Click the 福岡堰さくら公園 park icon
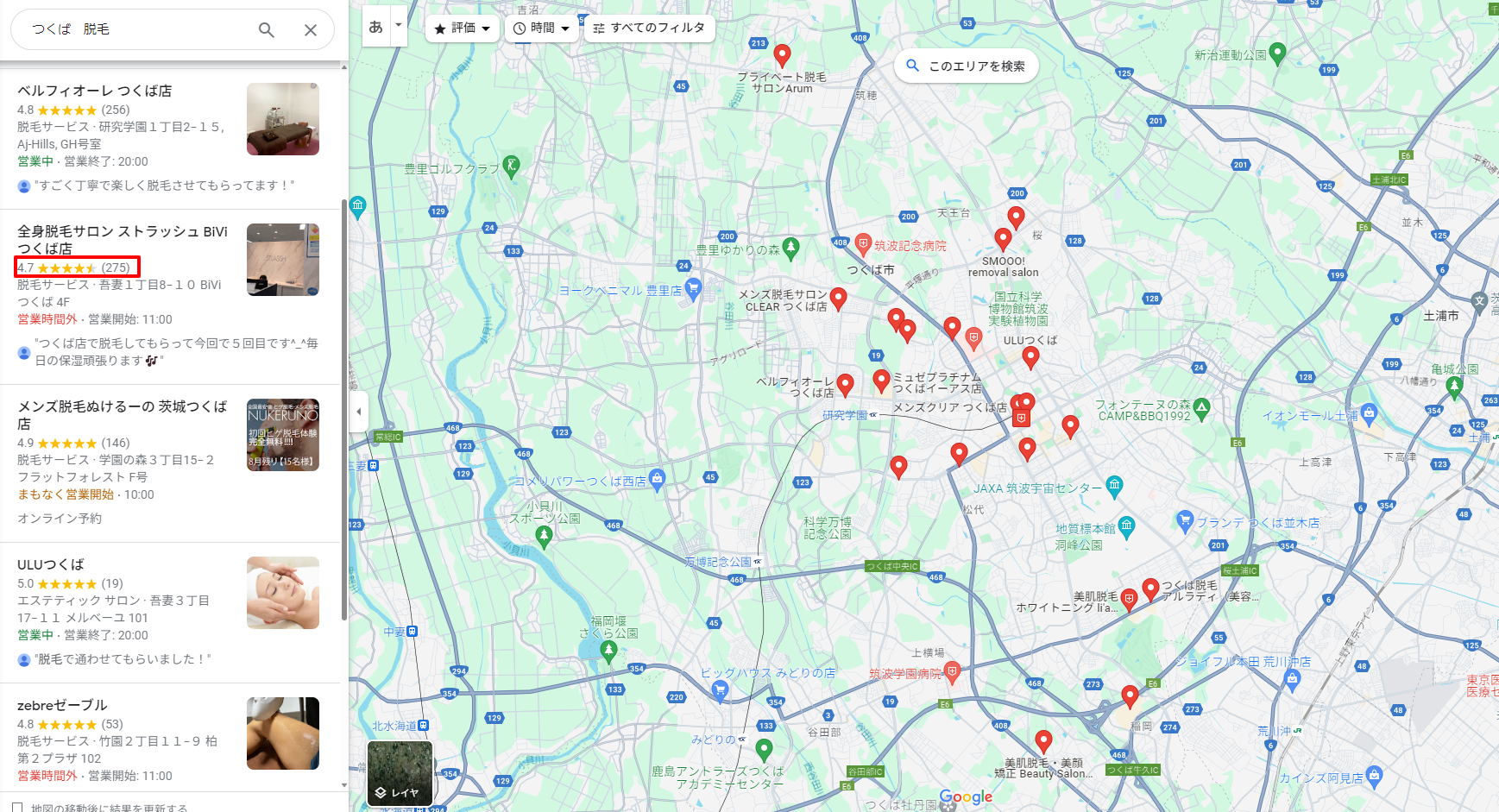Image resolution: width=1499 pixels, height=812 pixels. click(608, 651)
